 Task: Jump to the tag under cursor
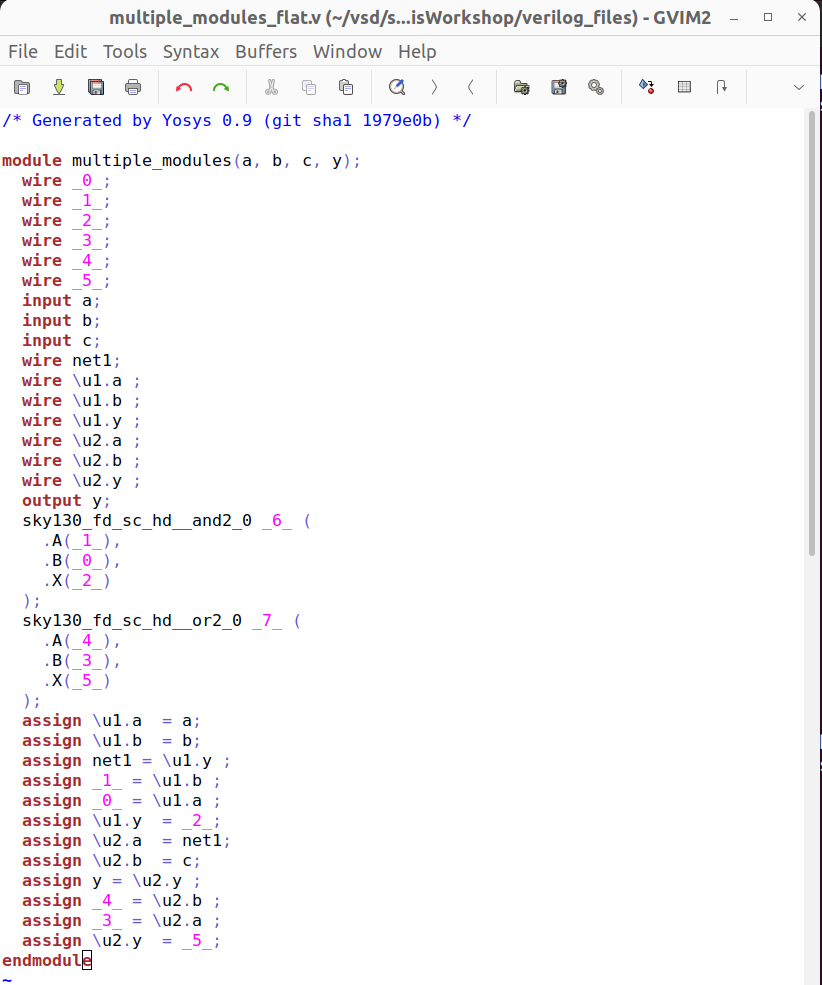[721, 87]
